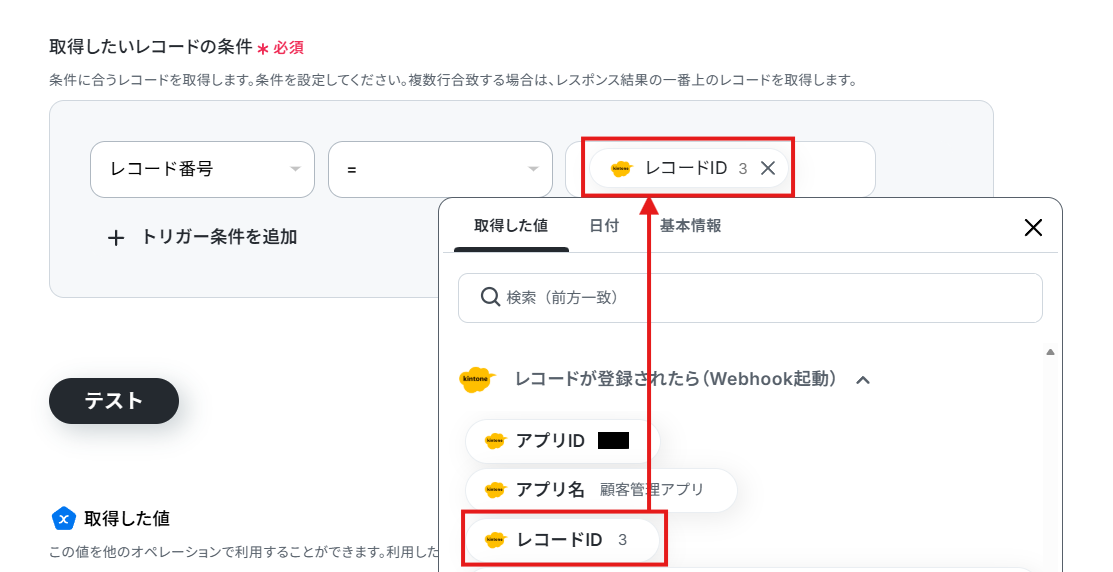Focus the 検索（前方一致）search field
Viewport: 1113px width, 572px height.
pos(750,297)
